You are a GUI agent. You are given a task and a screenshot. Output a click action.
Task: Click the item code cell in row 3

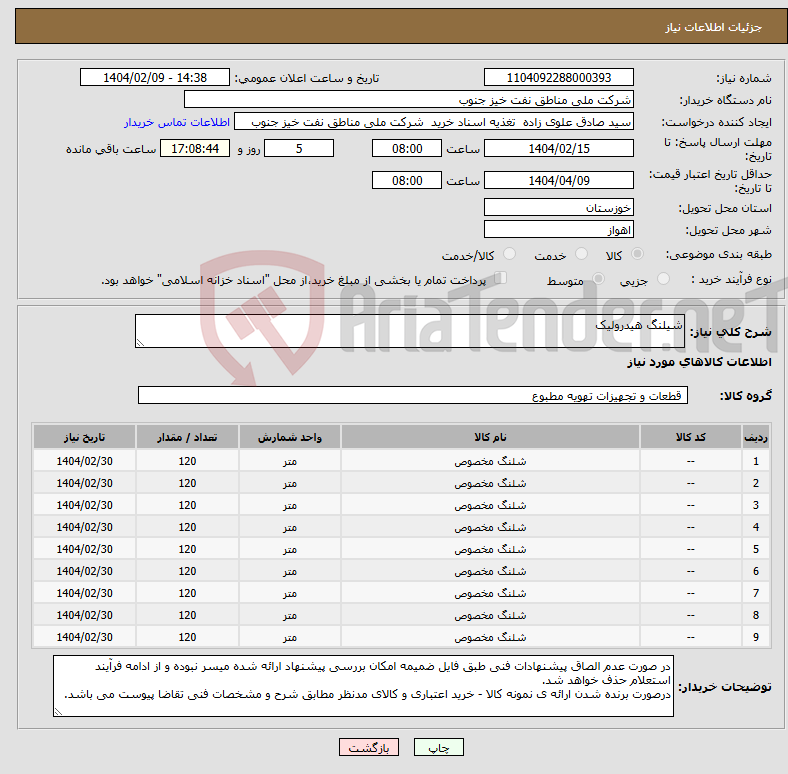pos(691,505)
